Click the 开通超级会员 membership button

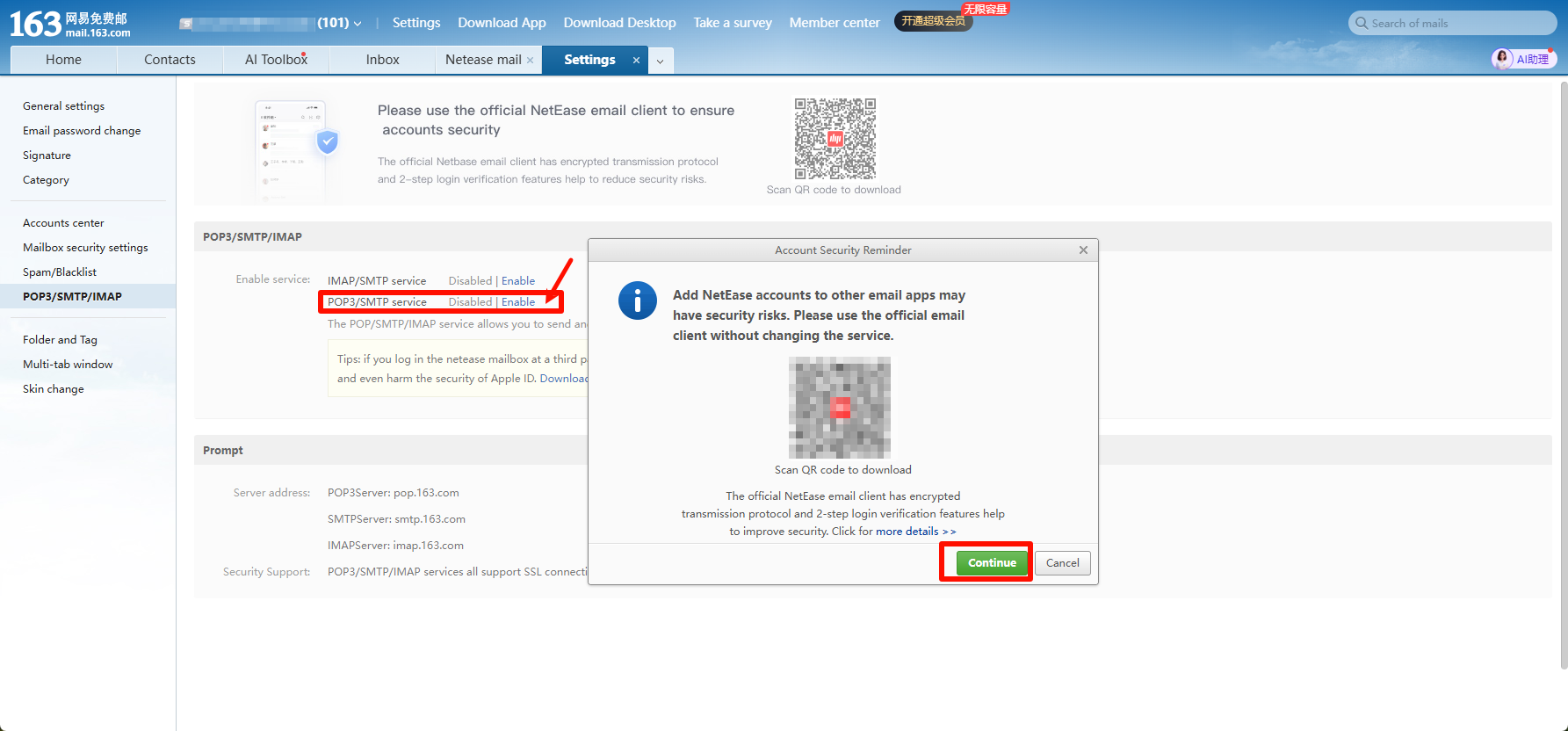933,21
